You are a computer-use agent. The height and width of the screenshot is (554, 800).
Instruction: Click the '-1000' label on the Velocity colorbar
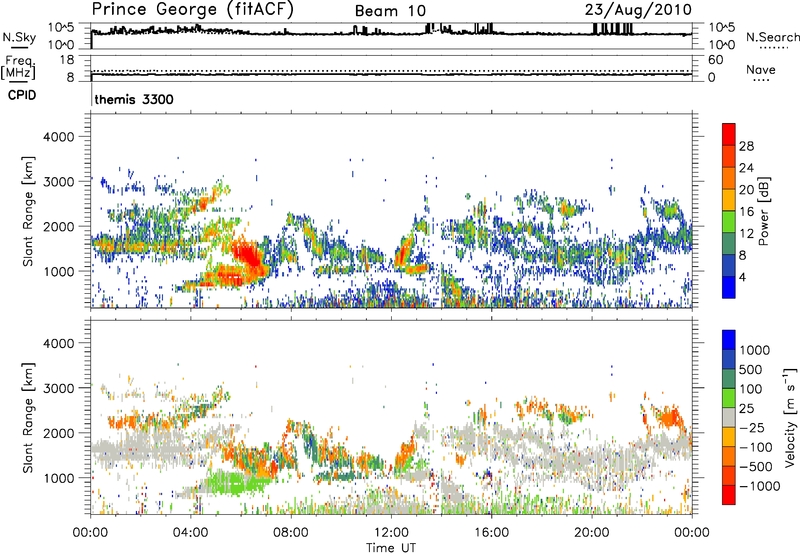759,486
